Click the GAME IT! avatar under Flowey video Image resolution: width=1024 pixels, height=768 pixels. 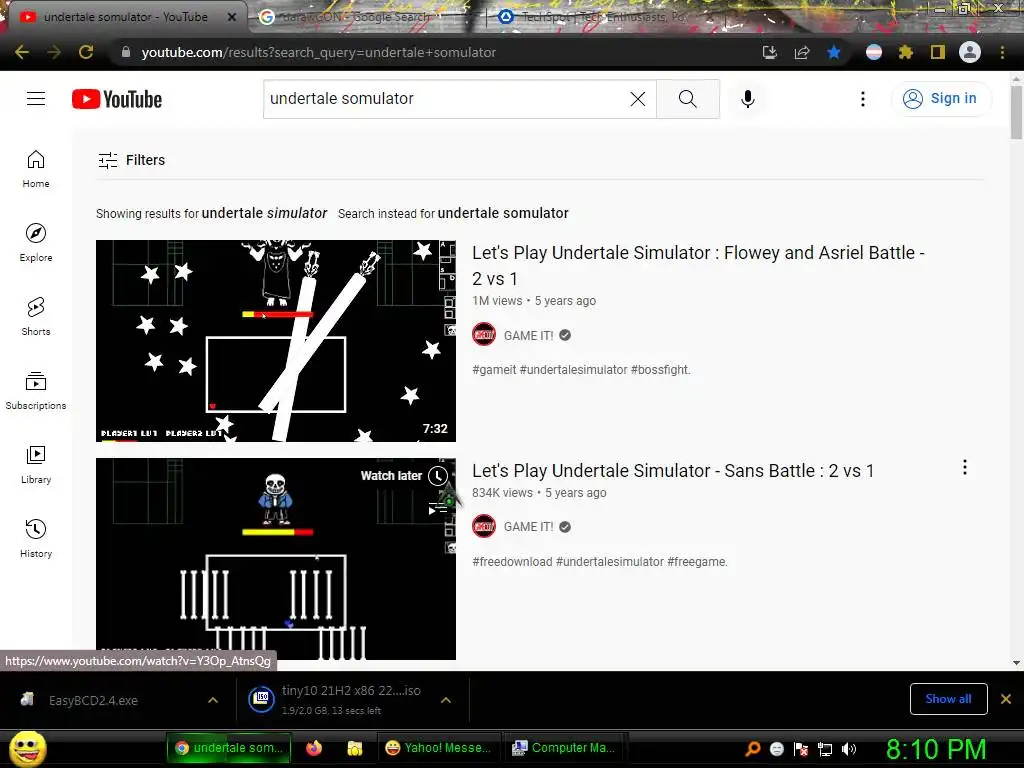(x=484, y=335)
